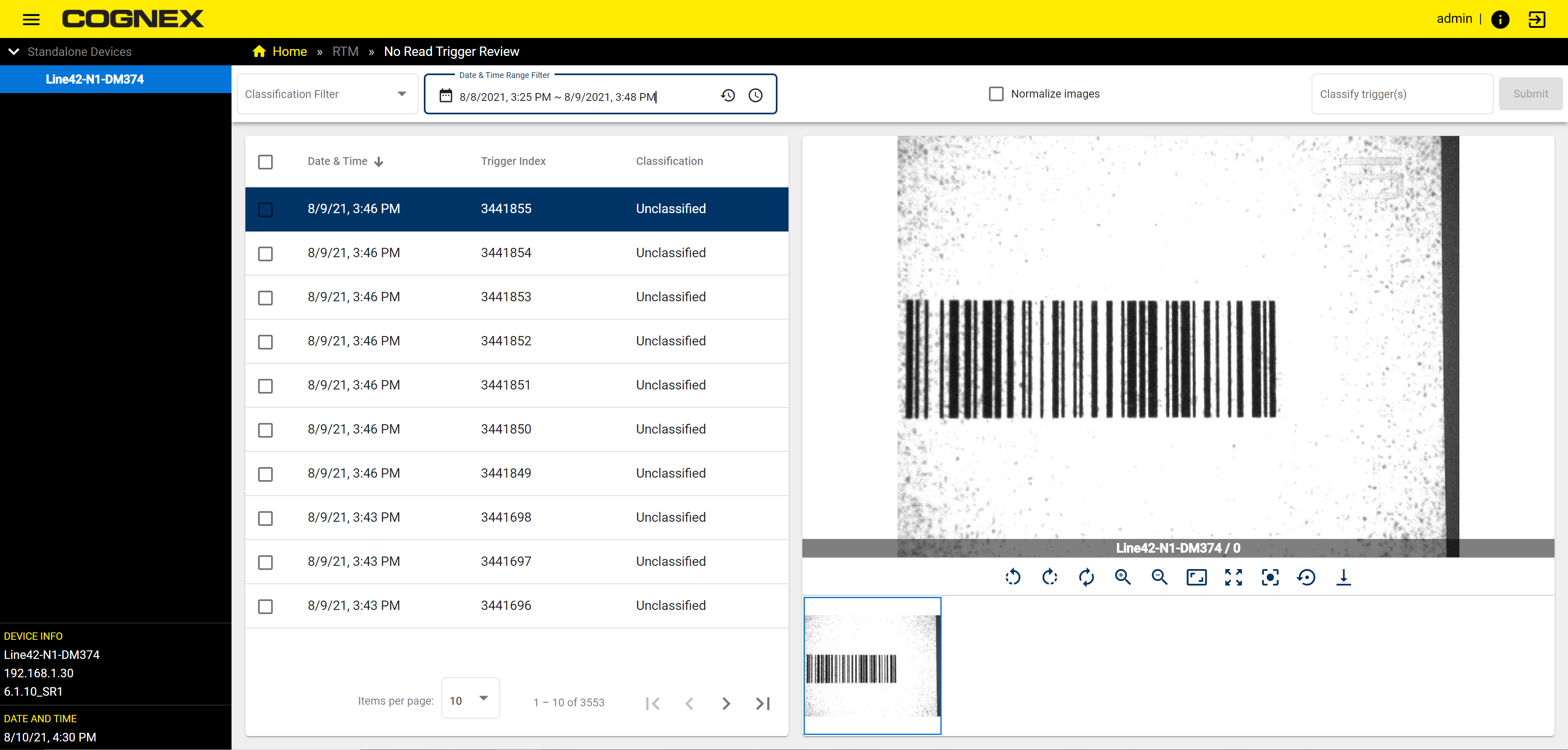
Task: Tick the select-all checkbox in table header
Action: click(265, 162)
